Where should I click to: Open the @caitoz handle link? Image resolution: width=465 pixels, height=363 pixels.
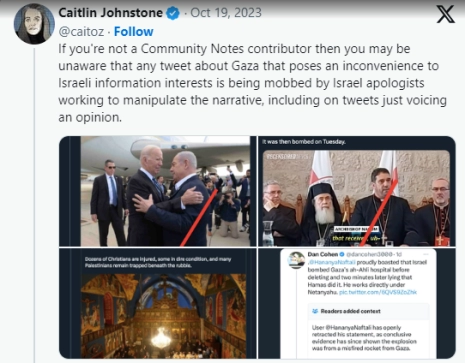(x=81, y=32)
